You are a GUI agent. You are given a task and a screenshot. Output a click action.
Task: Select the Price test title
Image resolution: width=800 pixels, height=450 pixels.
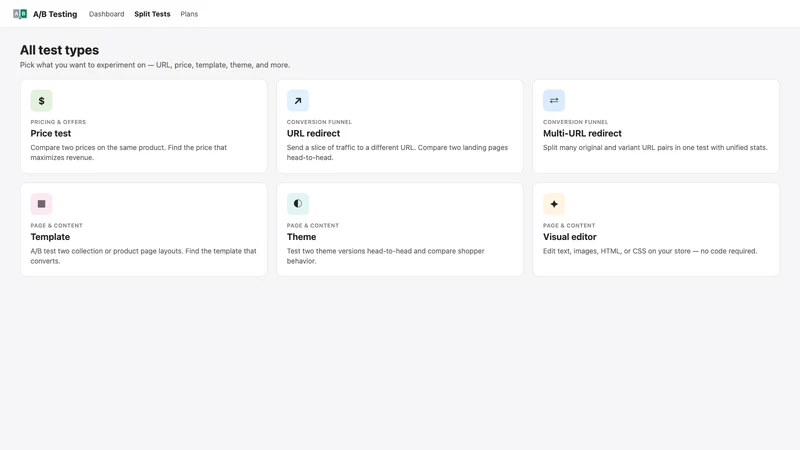(x=51, y=133)
